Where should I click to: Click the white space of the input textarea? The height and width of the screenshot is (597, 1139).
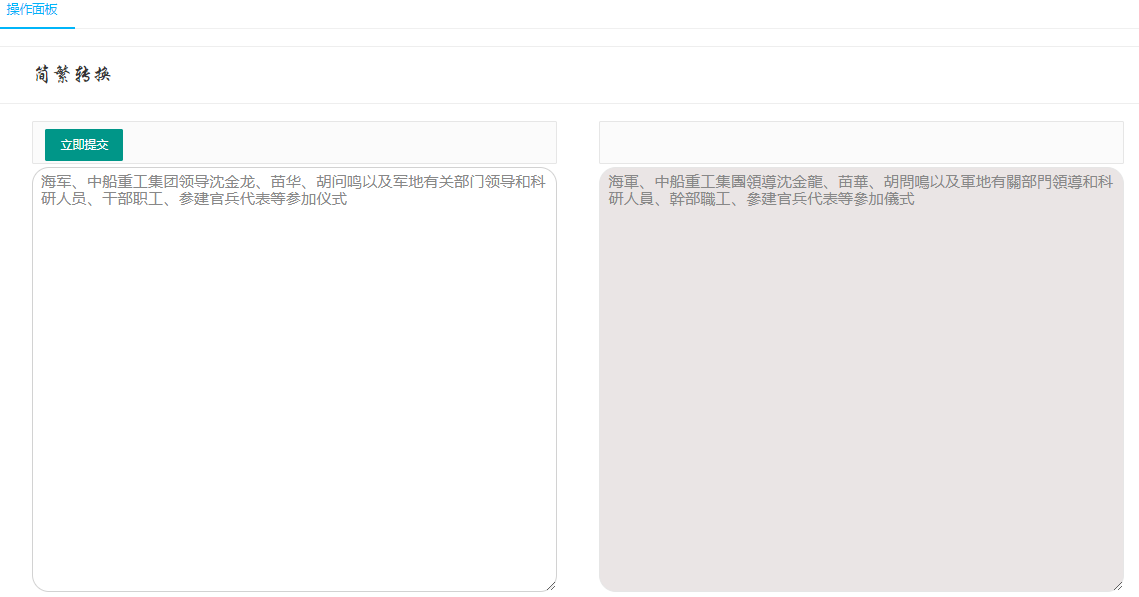tap(295, 400)
